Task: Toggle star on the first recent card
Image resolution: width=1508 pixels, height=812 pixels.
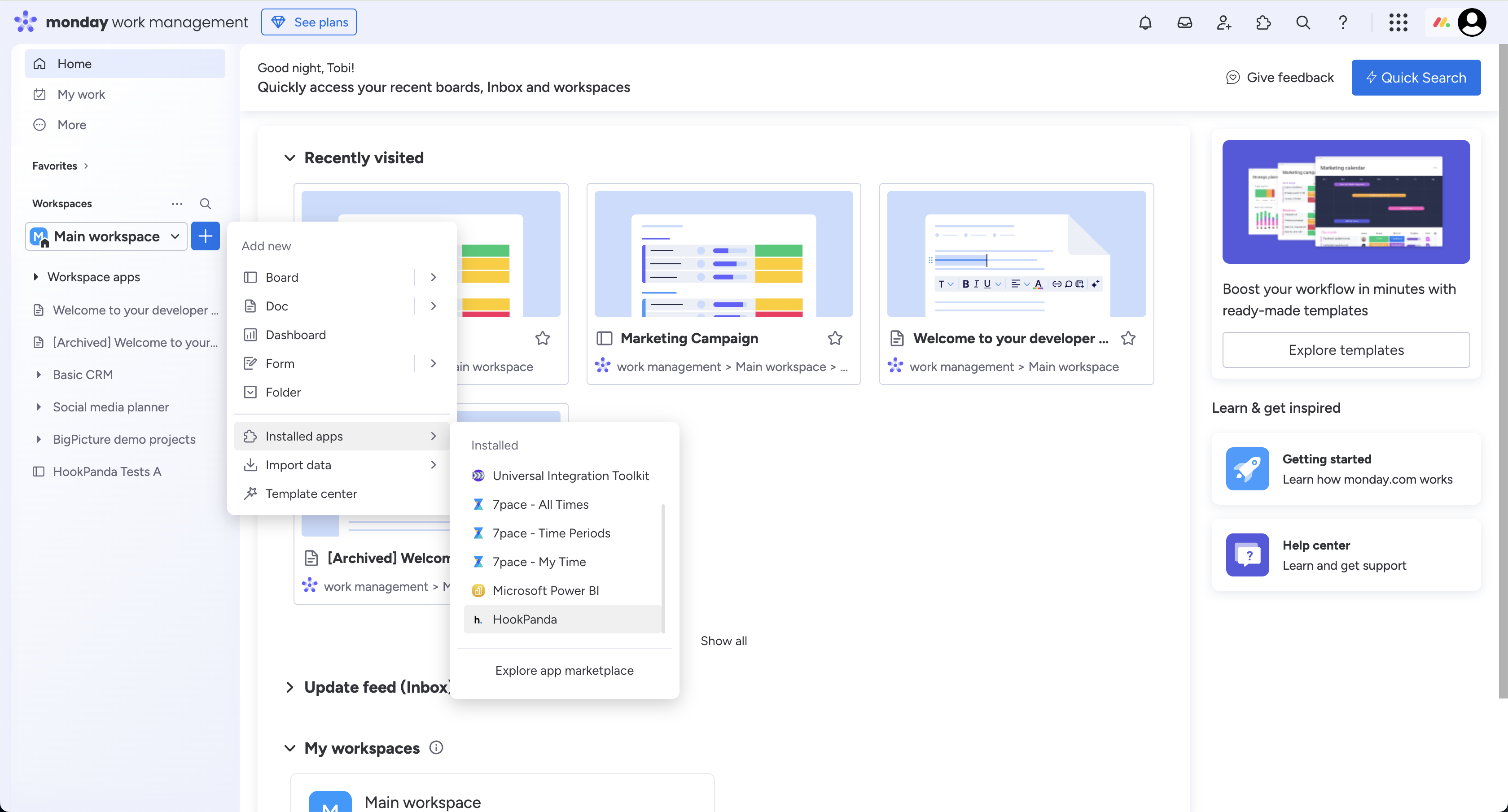Action: (542, 338)
